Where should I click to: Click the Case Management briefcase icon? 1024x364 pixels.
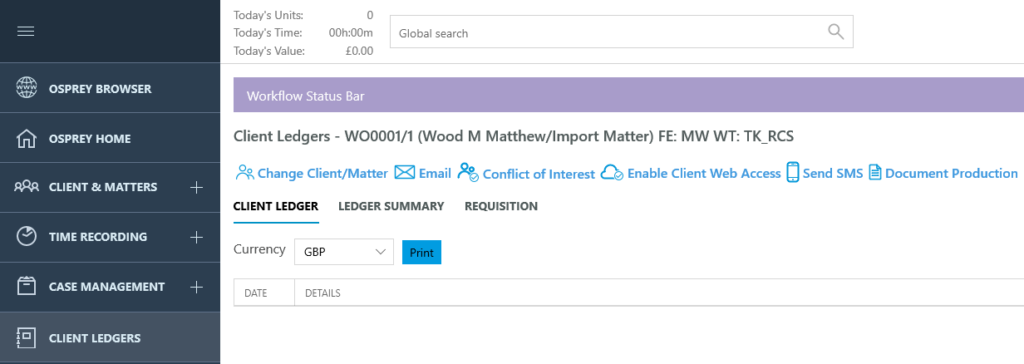click(x=27, y=286)
